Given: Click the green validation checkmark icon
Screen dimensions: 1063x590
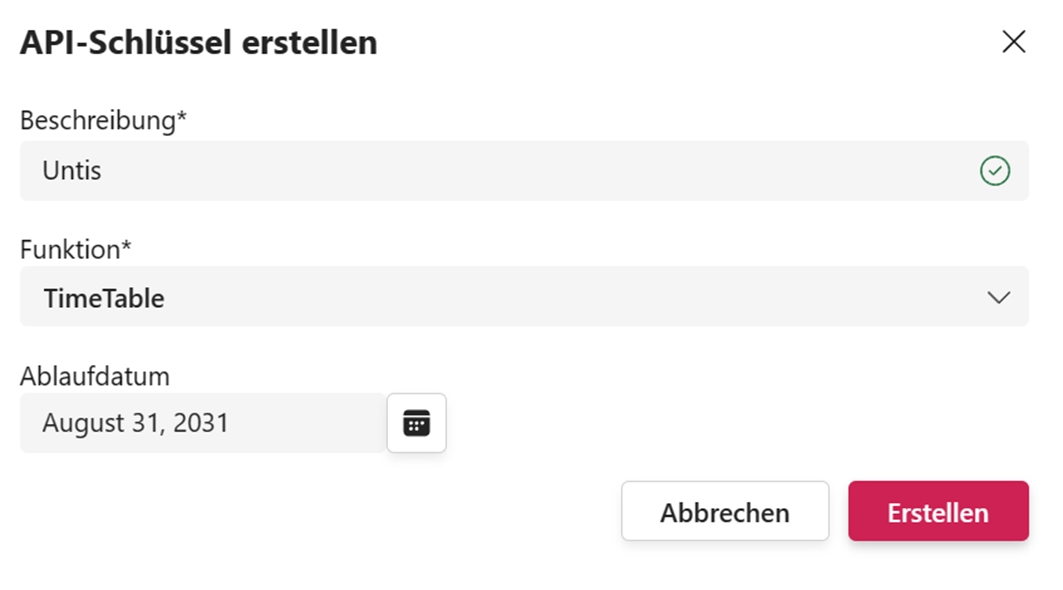Looking at the screenshot, I should tap(995, 171).
